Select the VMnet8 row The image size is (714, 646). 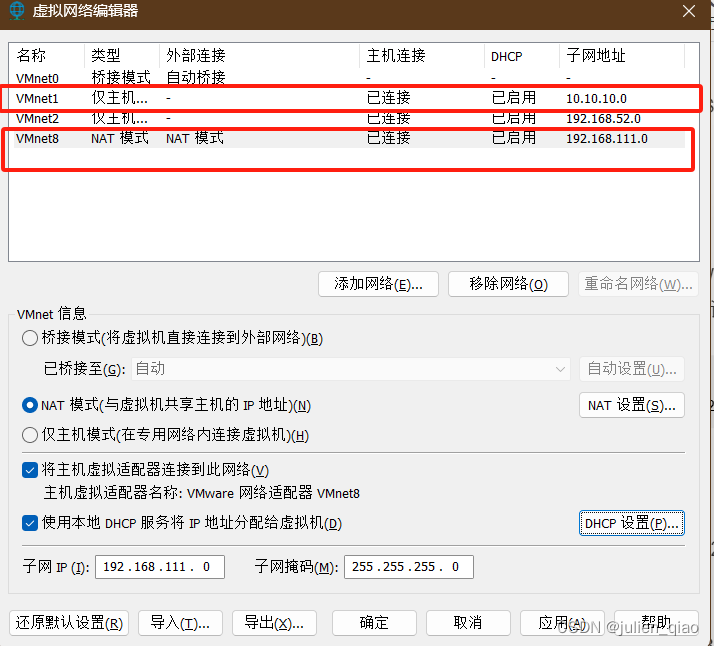(350, 138)
